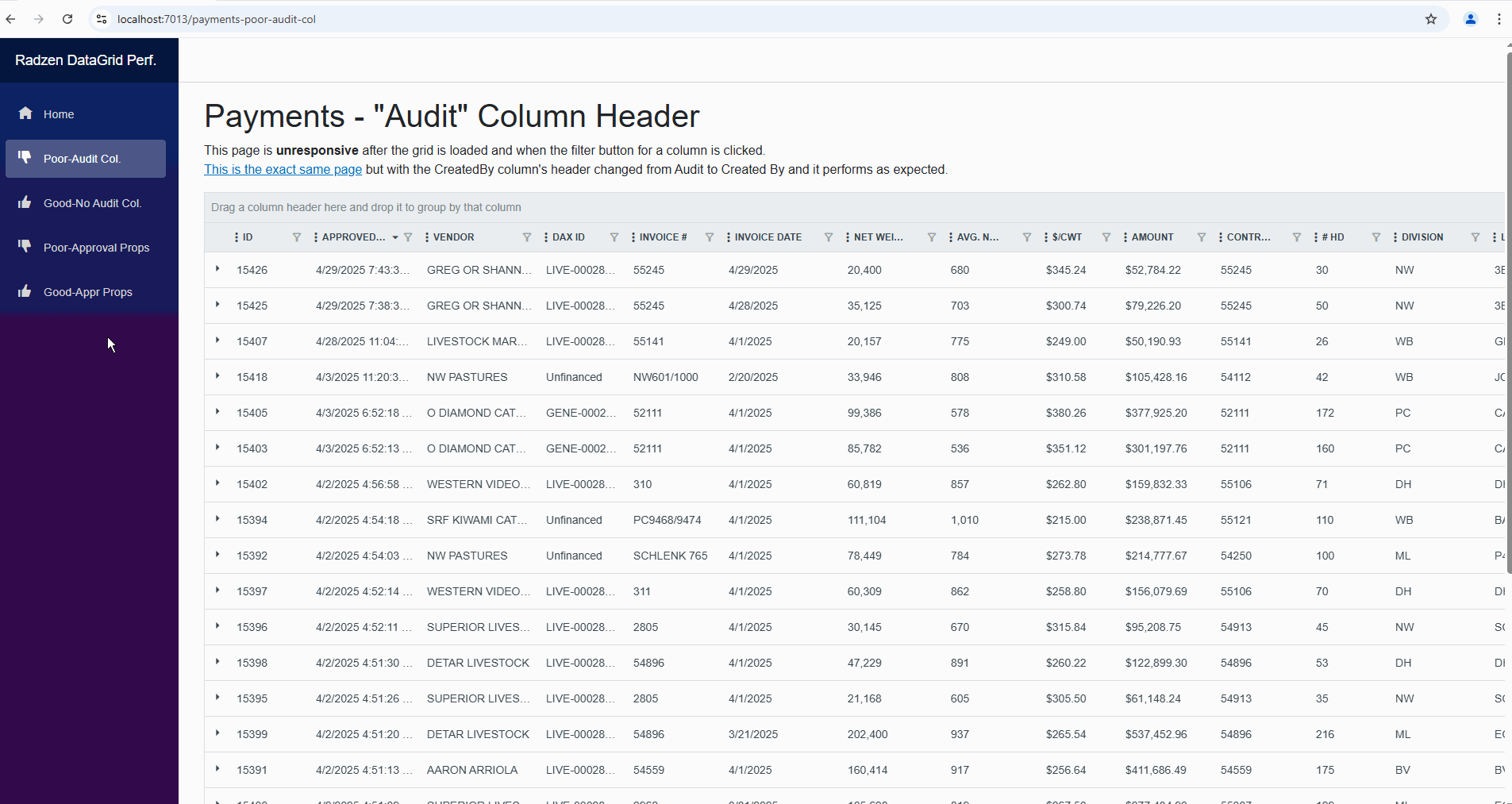Open filter for the Amount column
The height and width of the screenshot is (804, 1512).
click(1202, 237)
